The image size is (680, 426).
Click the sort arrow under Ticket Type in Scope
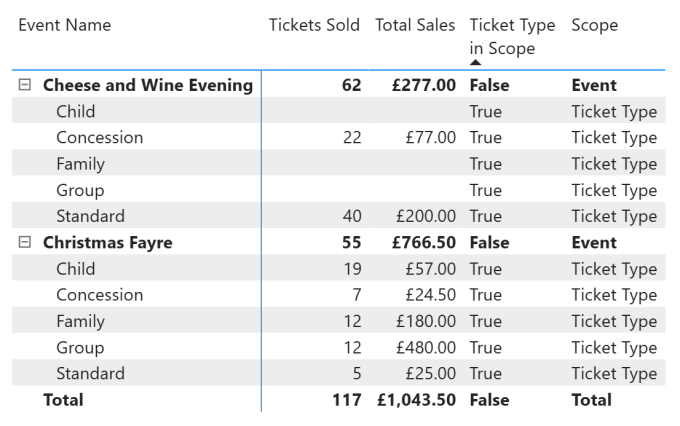tap(475, 62)
